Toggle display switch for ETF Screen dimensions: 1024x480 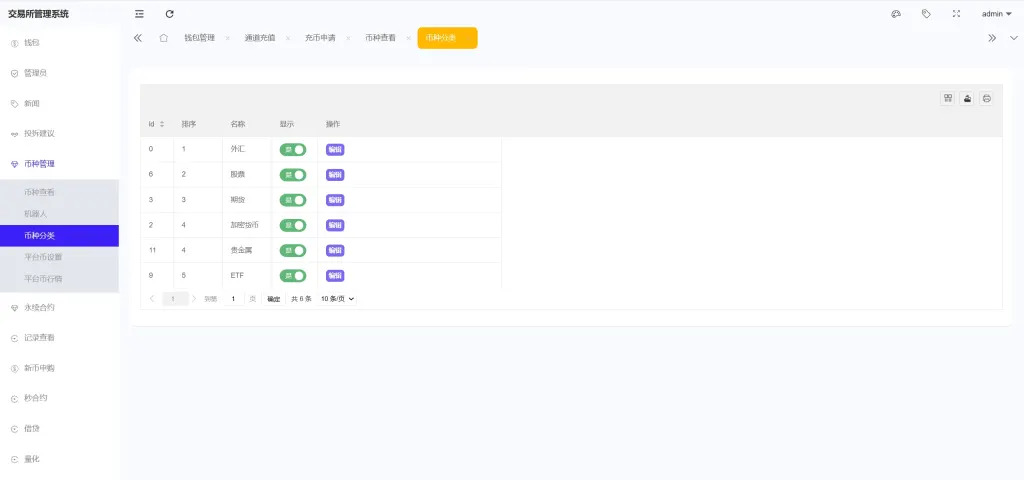[293, 276]
